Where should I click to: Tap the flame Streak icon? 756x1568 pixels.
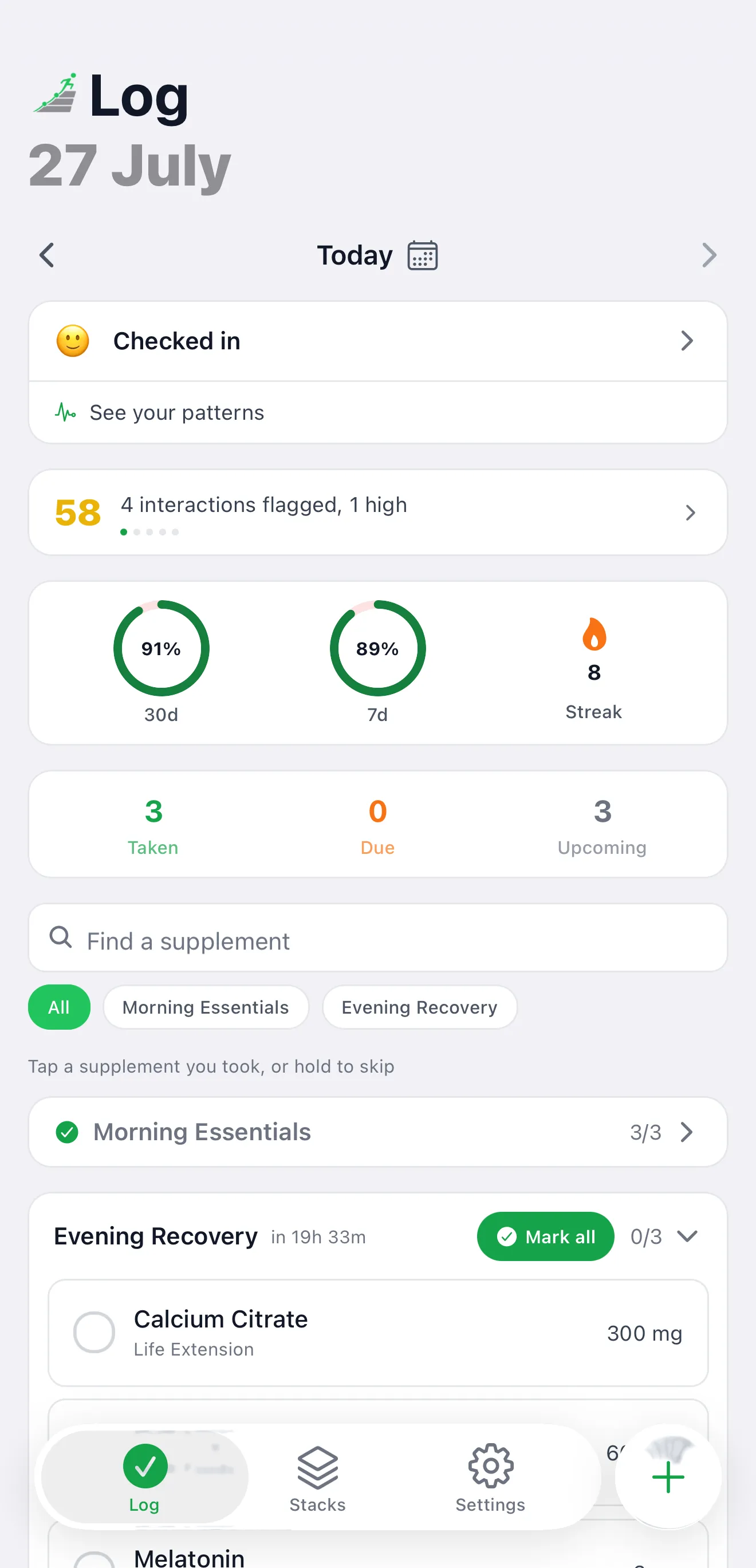click(x=594, y=633)
